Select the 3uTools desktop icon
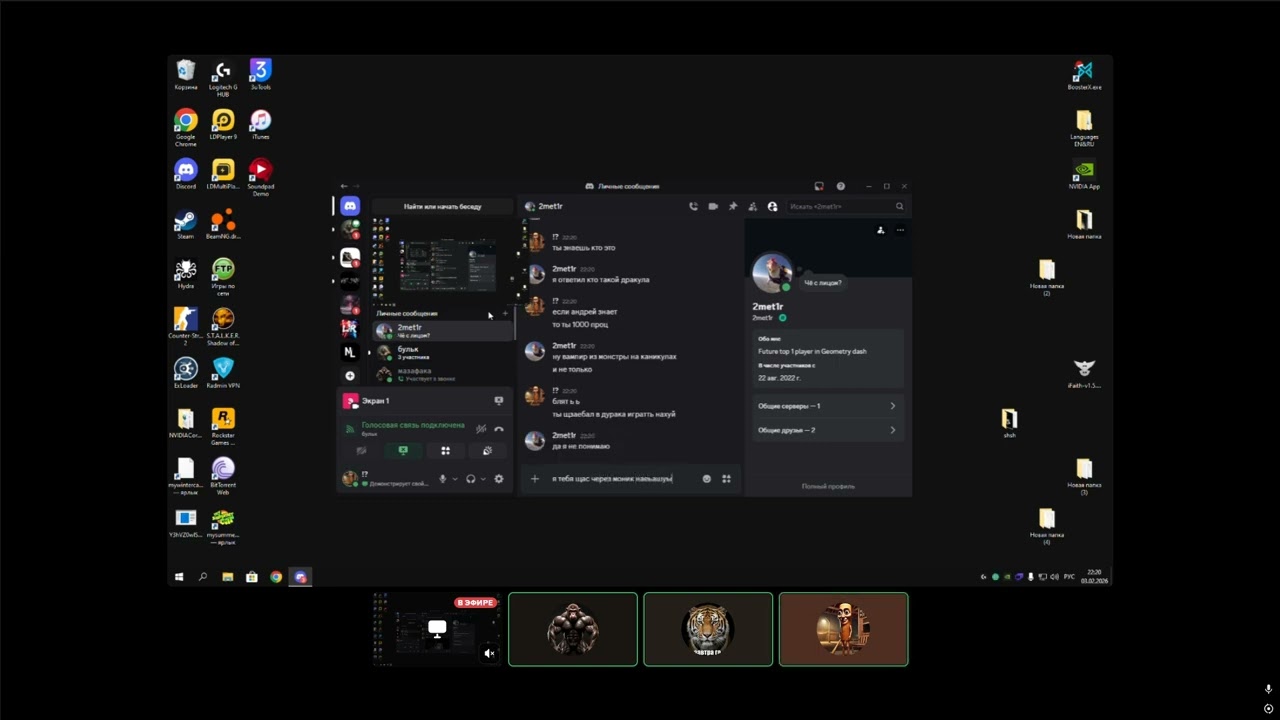This screenshot has width=1280, height=720. (x=260, y=75)
